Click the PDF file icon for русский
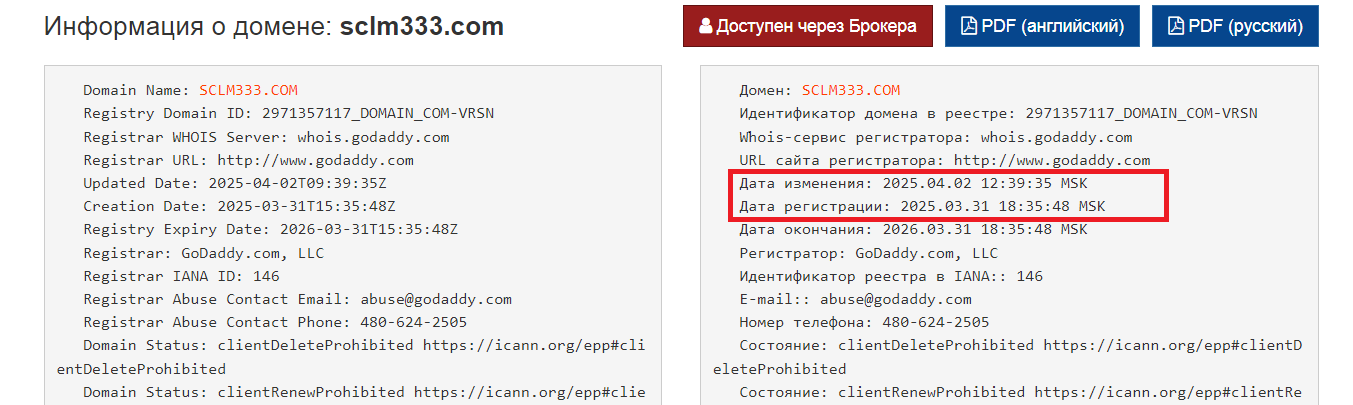 tap(1176, 26)
